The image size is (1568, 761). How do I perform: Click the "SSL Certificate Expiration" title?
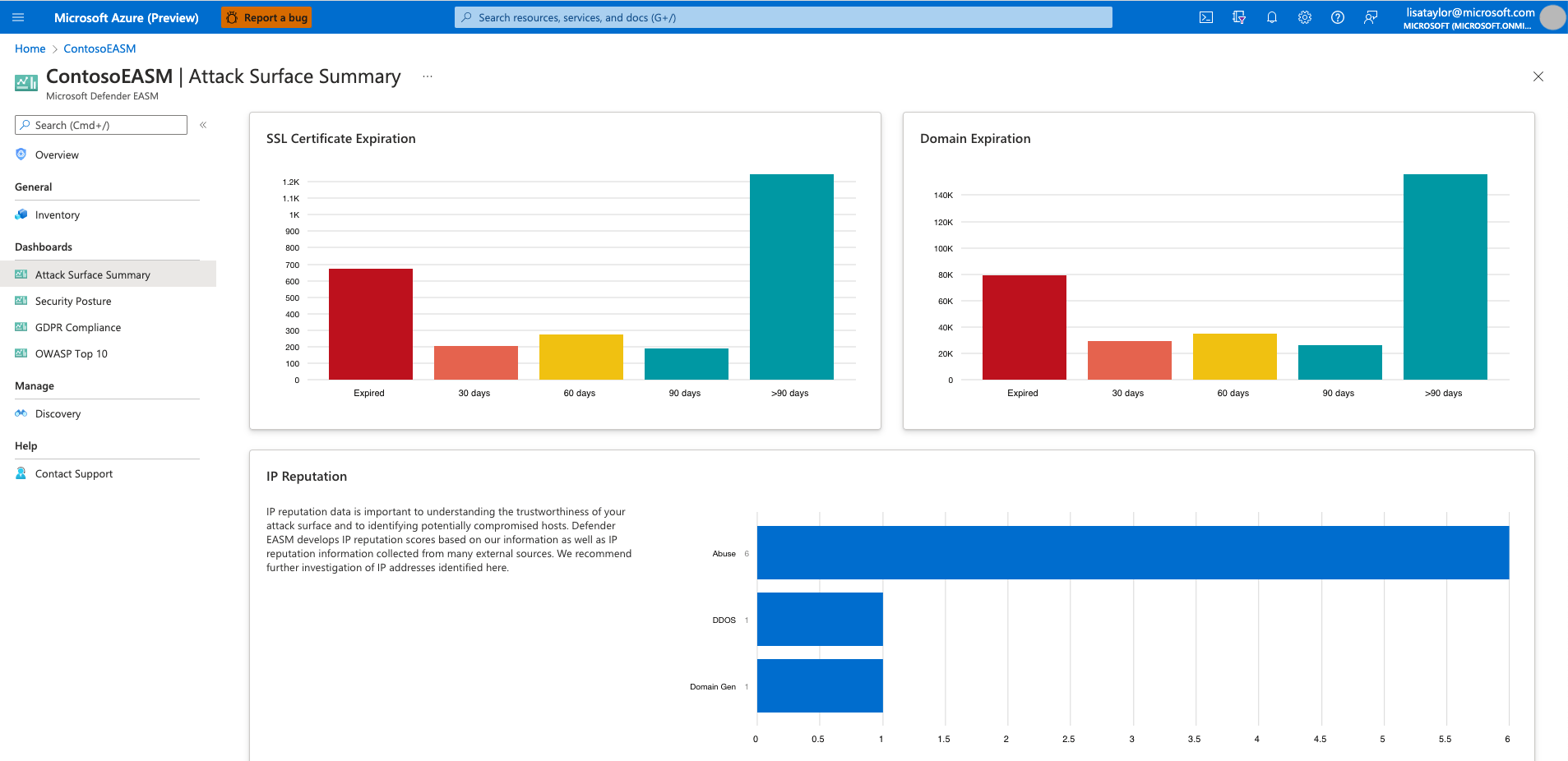coord(341,138)
